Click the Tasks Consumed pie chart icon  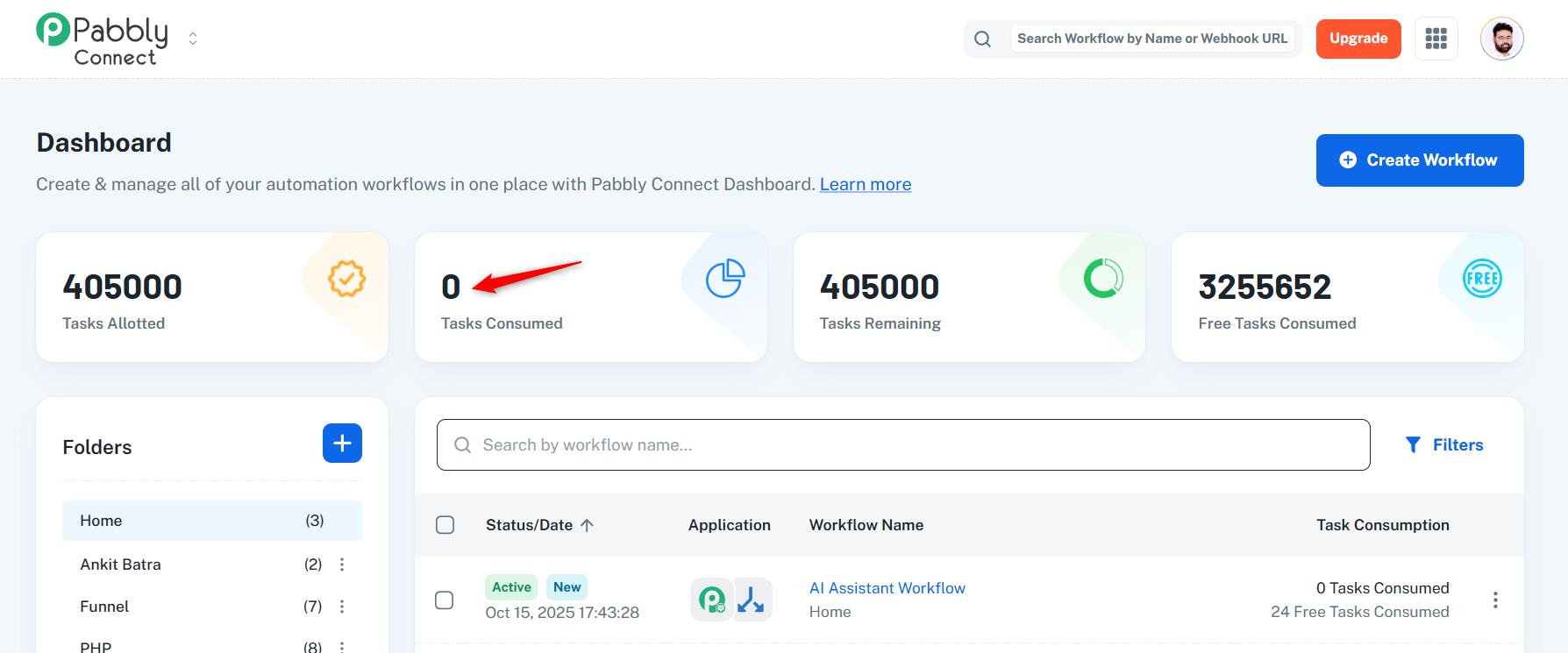(725, 280)
